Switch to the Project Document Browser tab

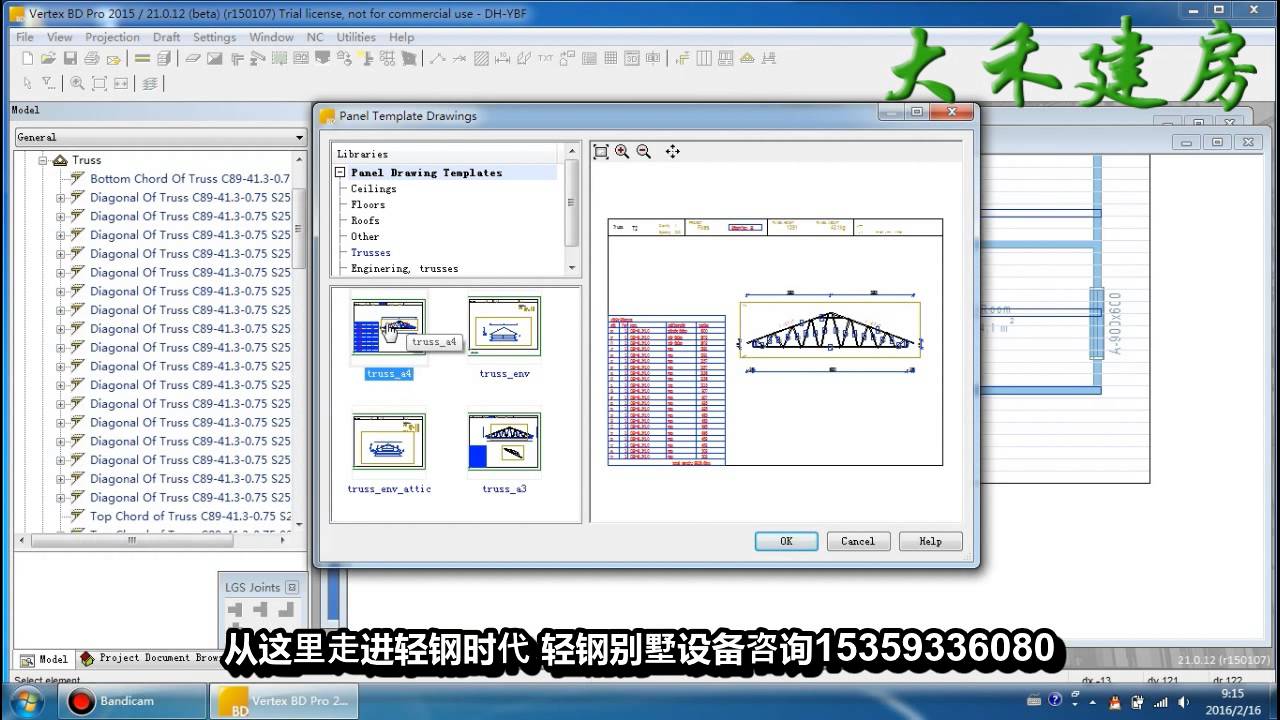(150, 658)
